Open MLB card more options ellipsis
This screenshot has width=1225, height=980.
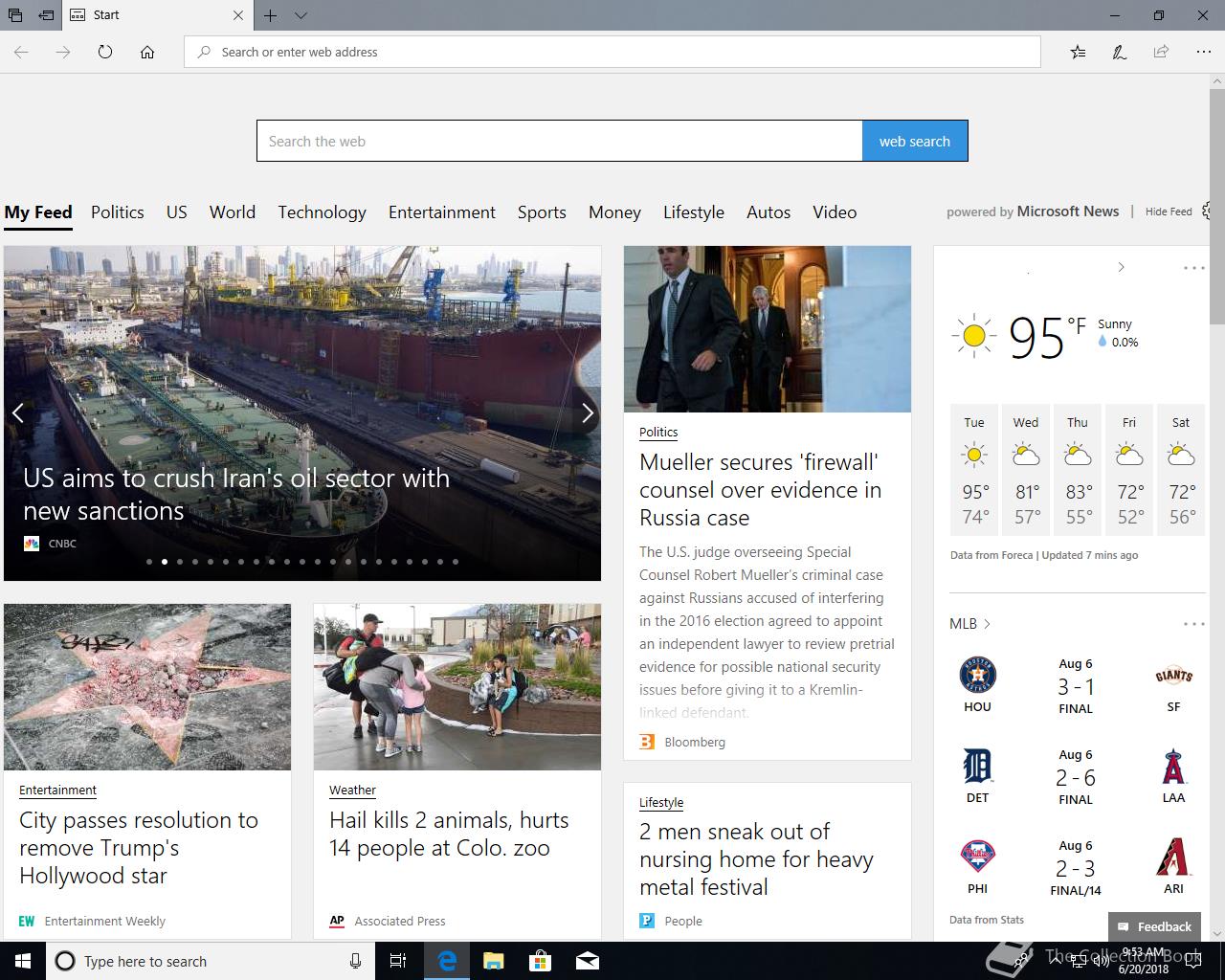click(1193, 624)
